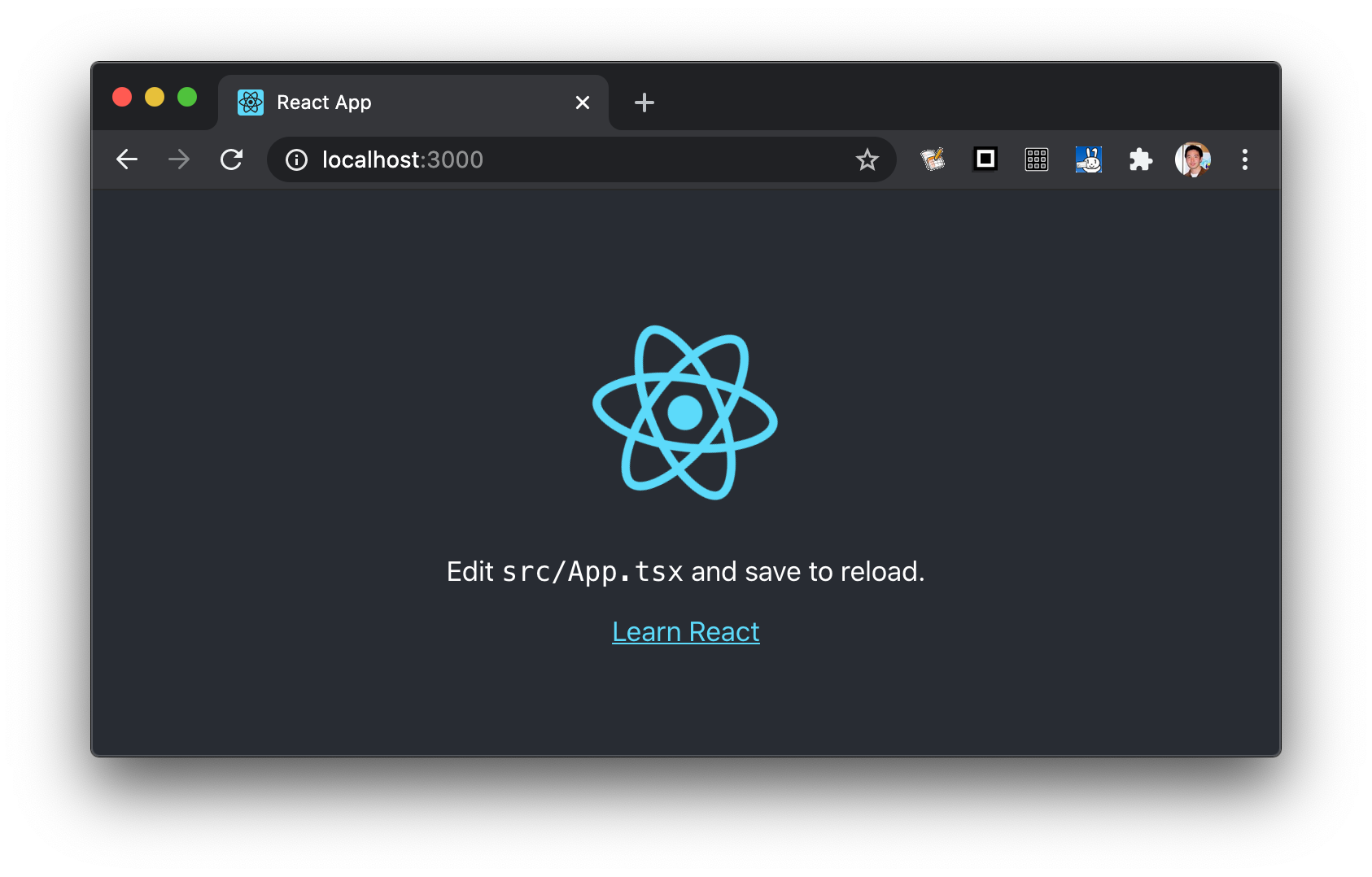The height and width of the screenshot is (877, 1372).
Task: Click the forward navigation arrow
Action: [x=179, y=159]
